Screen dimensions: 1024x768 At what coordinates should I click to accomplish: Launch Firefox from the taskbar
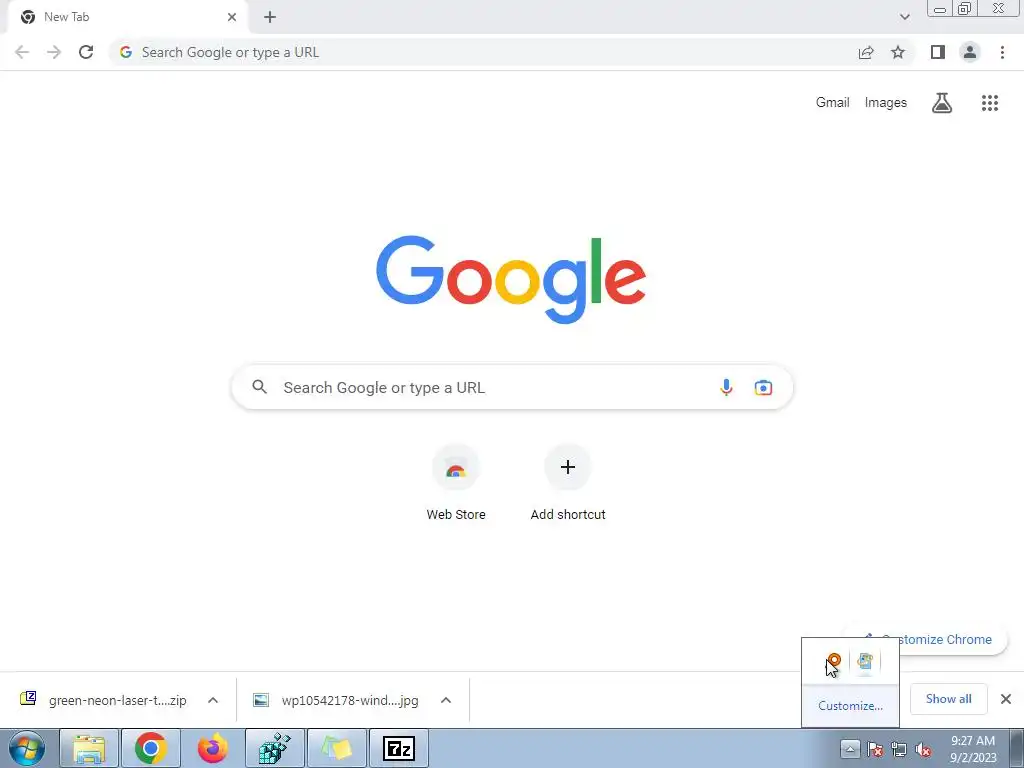(213, 748)
